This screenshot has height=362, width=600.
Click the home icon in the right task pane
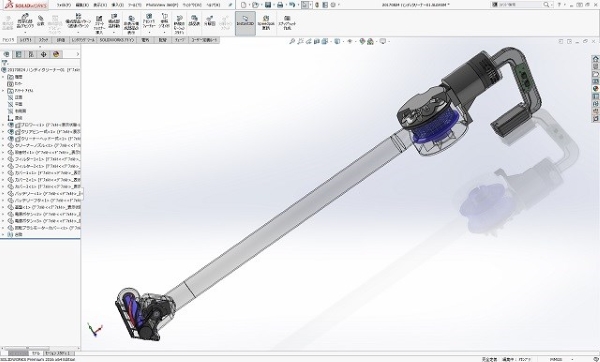[x=595, y=59]
